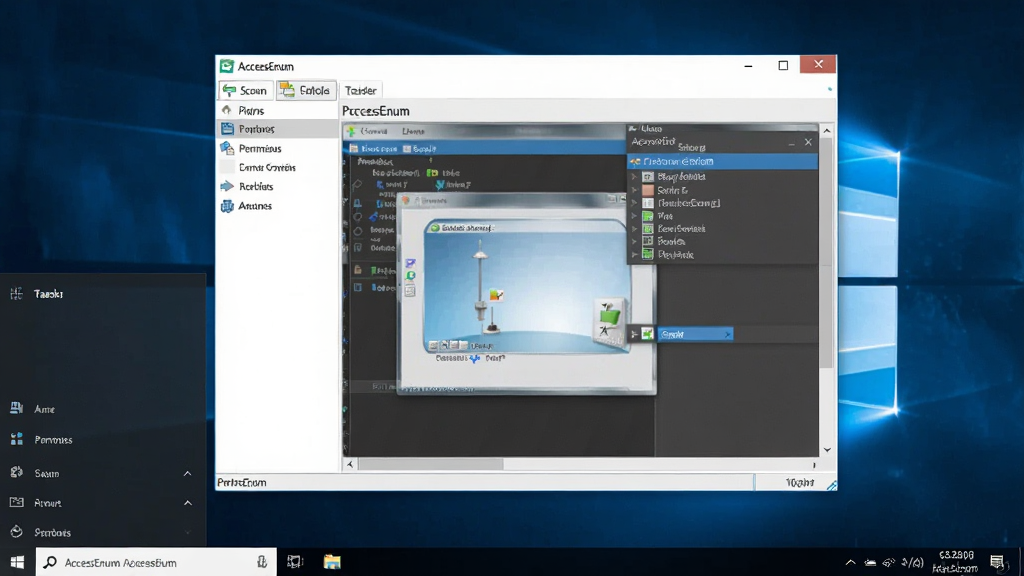
Task: Click the blue tag icon beside Penmeius
Action: tap(227, 148)
